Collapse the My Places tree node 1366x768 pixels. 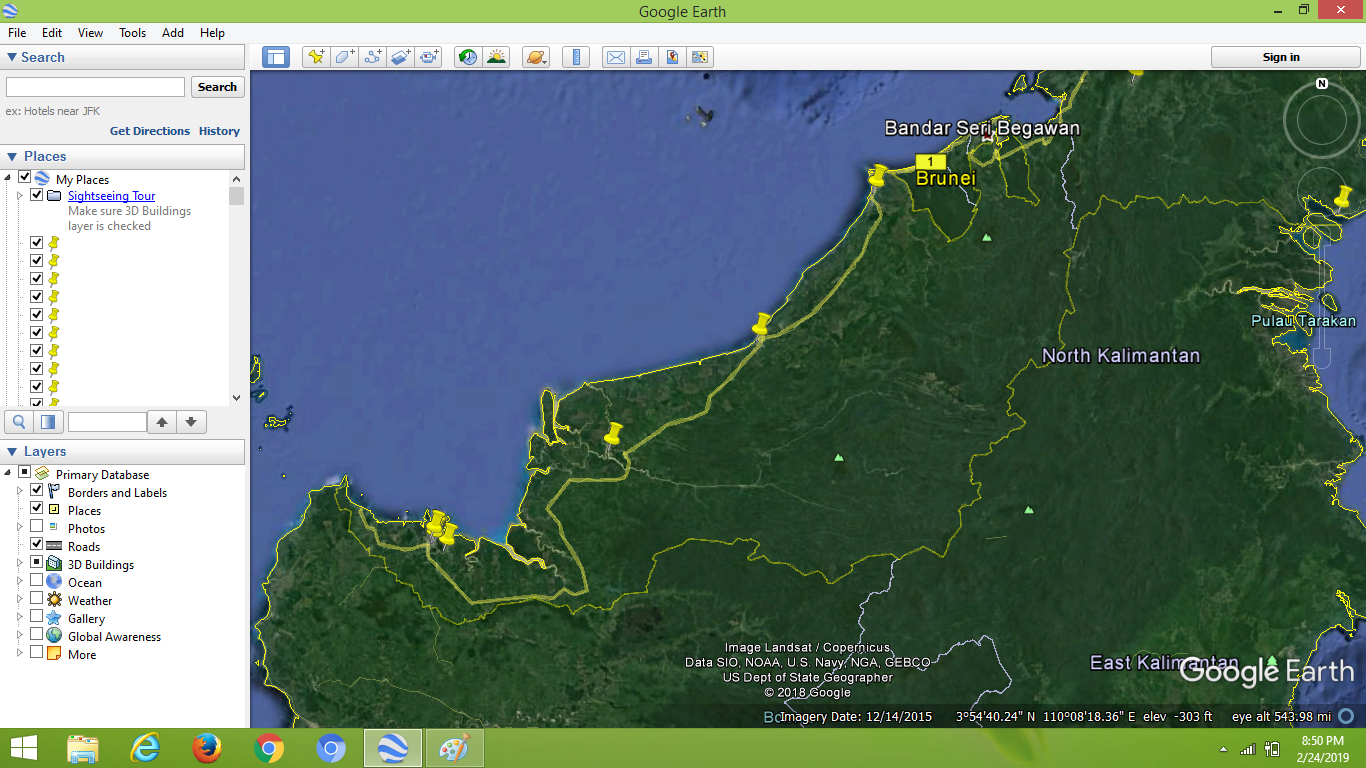pyautogui.click(x=8, y=178)
